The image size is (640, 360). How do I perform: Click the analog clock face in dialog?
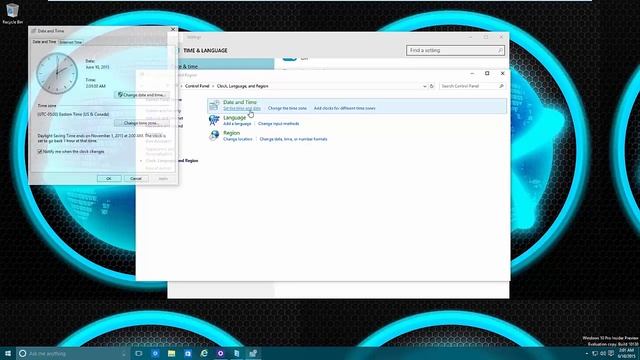[x=57, y=73]
